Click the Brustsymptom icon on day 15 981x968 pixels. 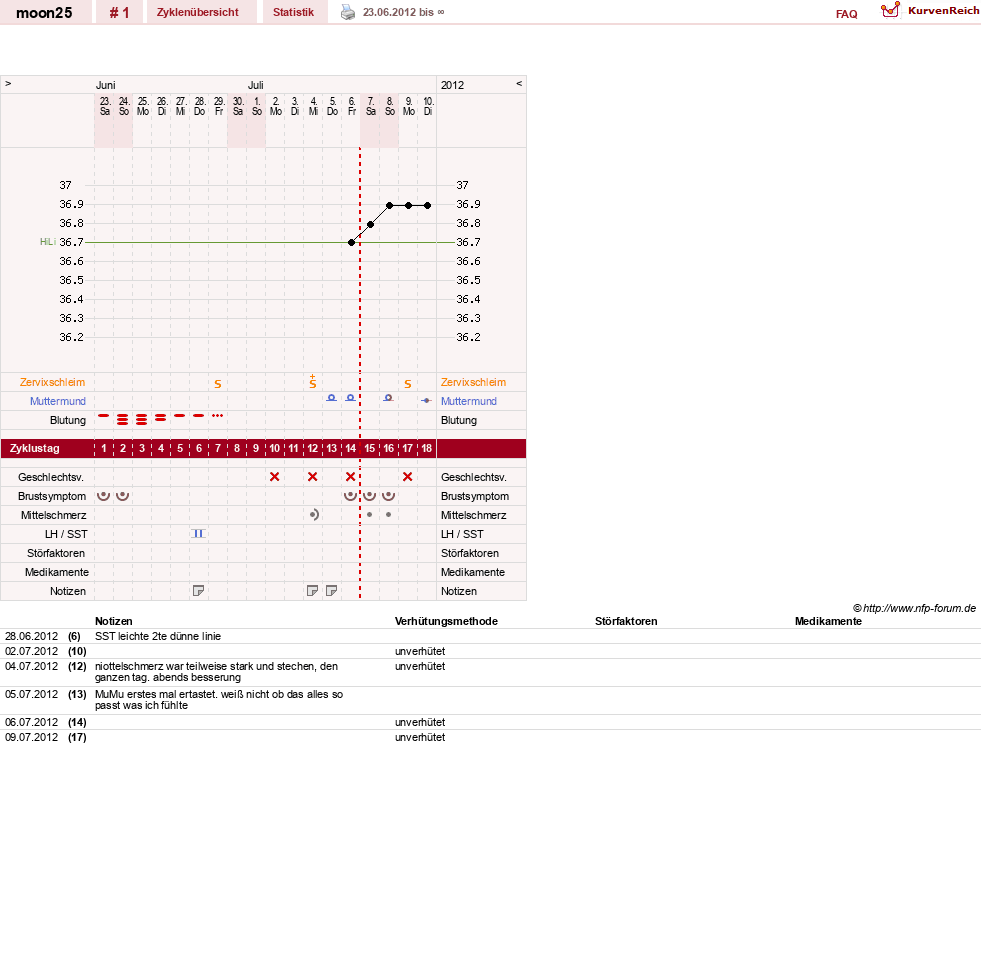[370, 496]
